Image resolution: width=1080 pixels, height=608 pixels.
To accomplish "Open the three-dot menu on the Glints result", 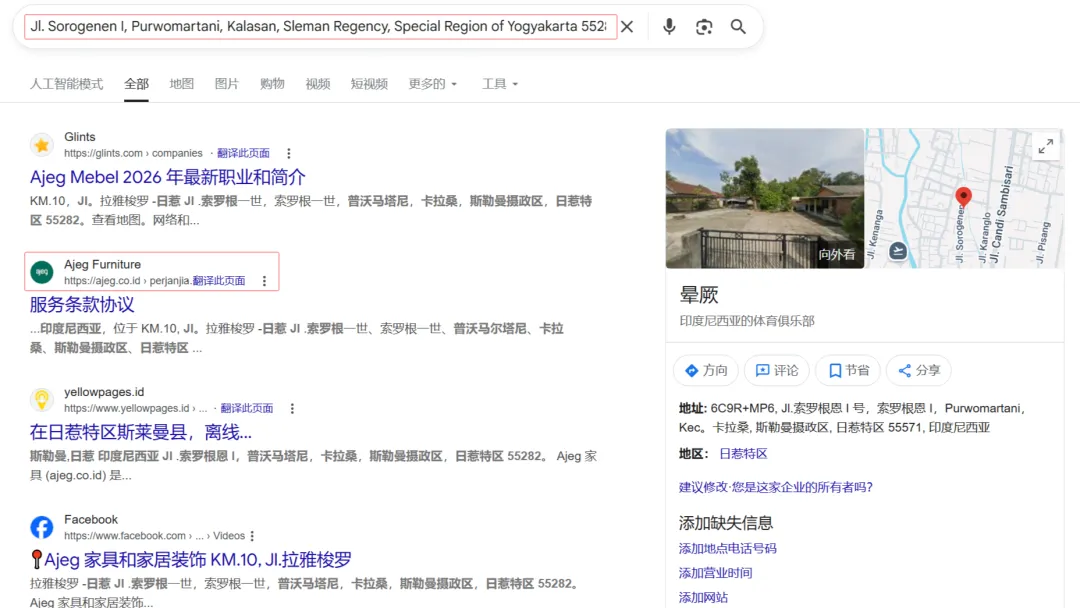I will click(x=288, y=153).
